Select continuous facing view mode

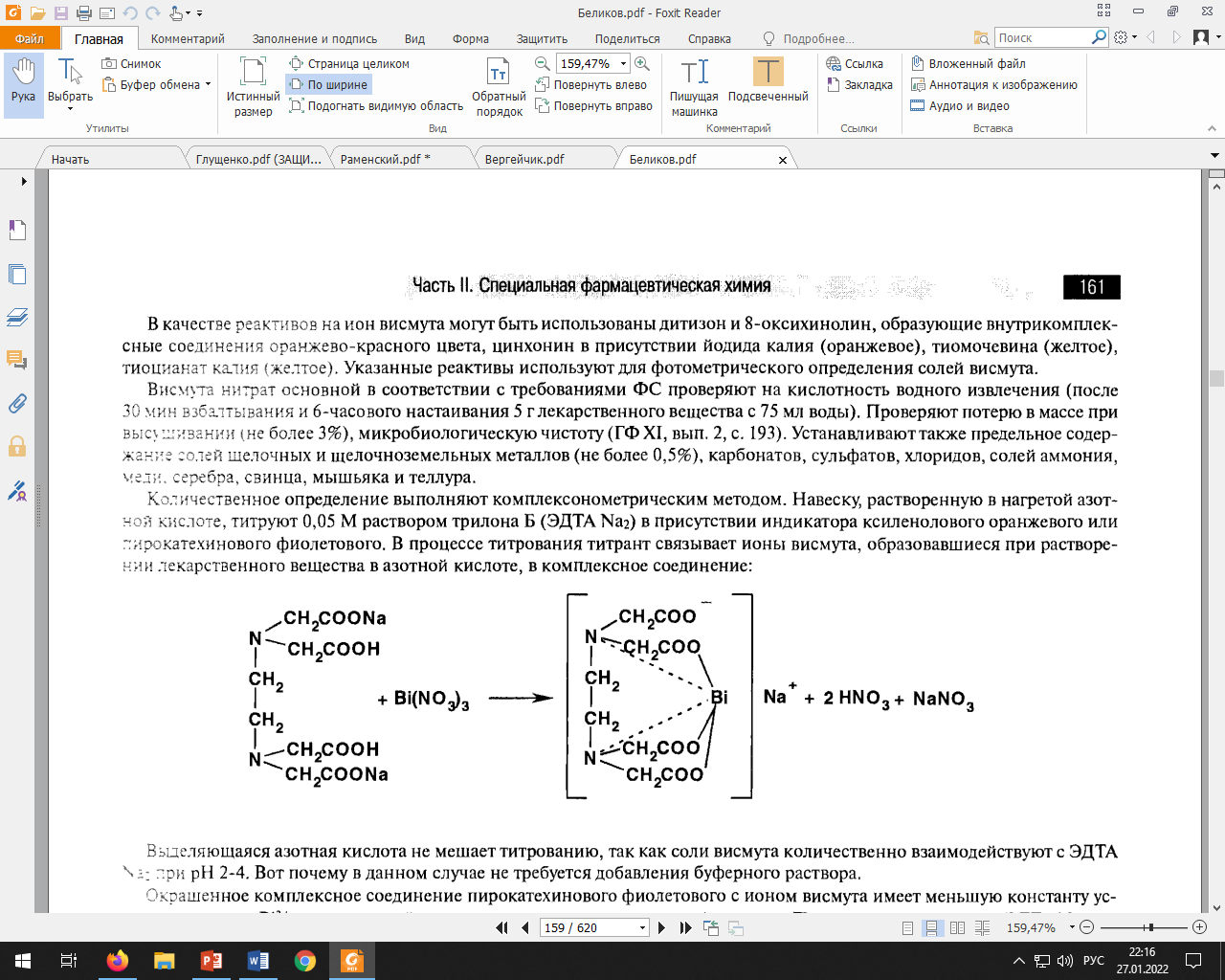(983, 927)
